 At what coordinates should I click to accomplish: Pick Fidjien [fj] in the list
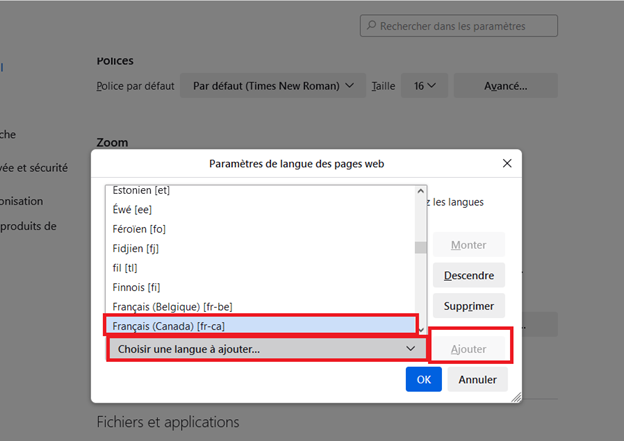[x=137, y=248]
